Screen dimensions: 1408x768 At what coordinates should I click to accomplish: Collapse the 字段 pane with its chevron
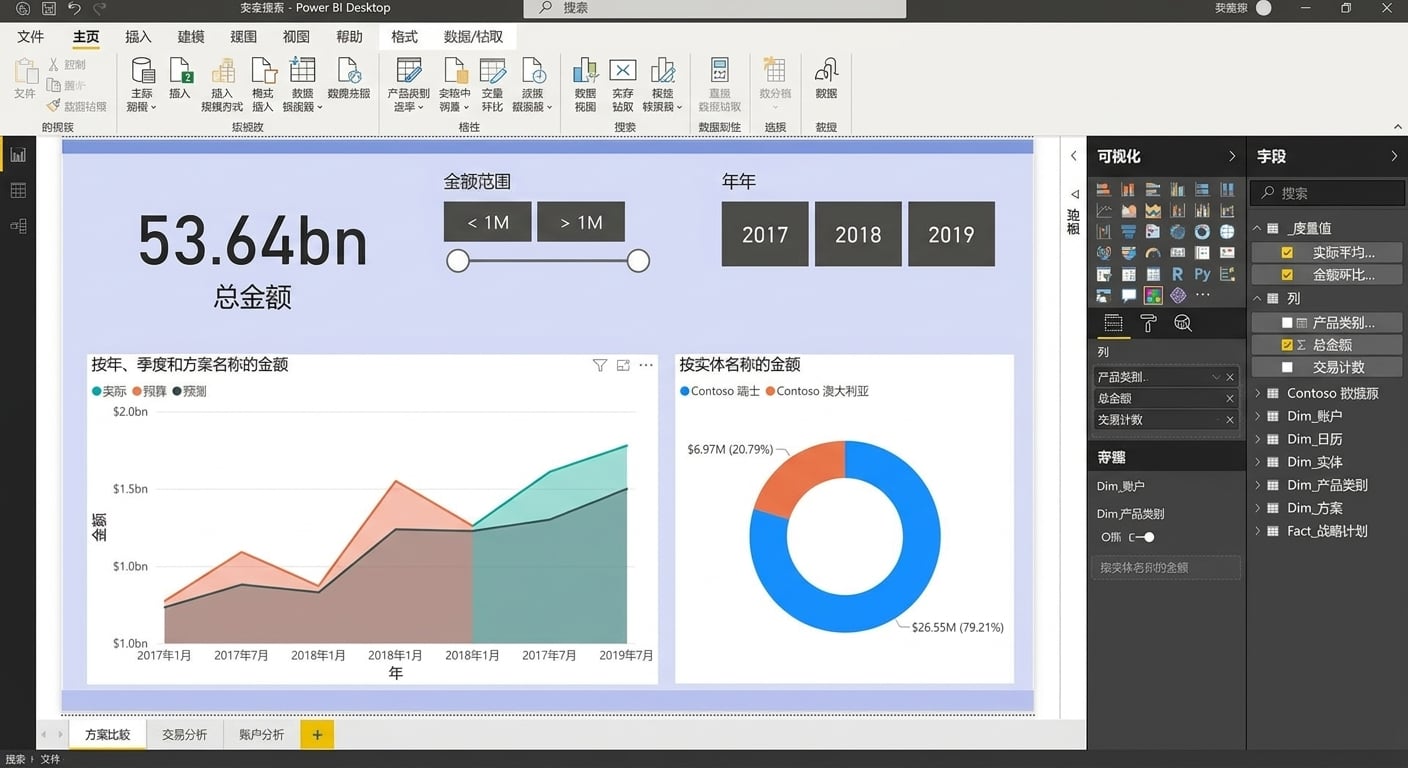click(x=1394, y=156)
